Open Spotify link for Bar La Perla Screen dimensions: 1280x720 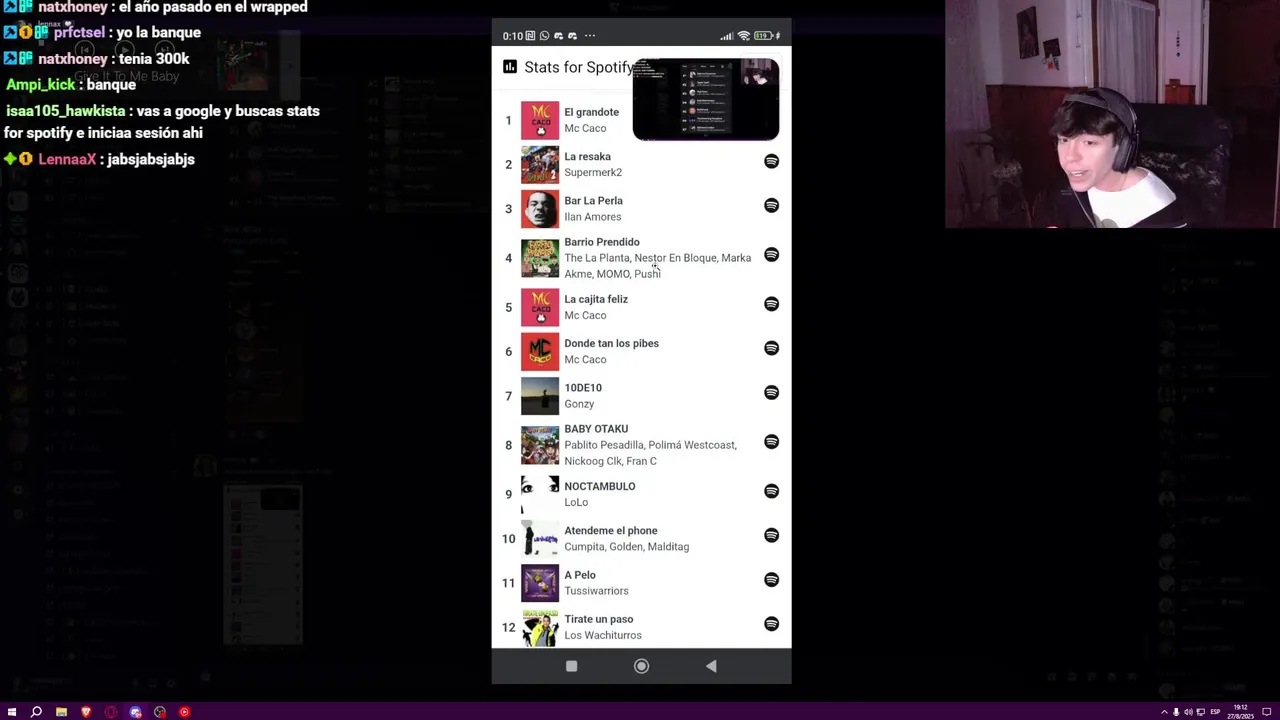[771, 205]
